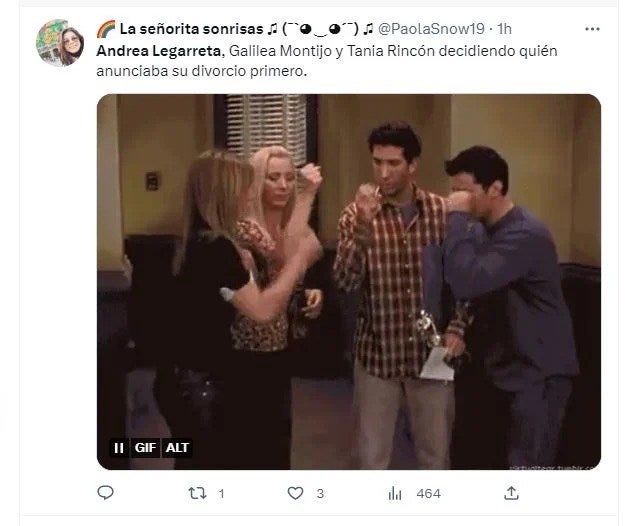Viewport: 627px width, 526px height.
Task: Click the tweet text about divorcio primero
Action: pos(327,61)
